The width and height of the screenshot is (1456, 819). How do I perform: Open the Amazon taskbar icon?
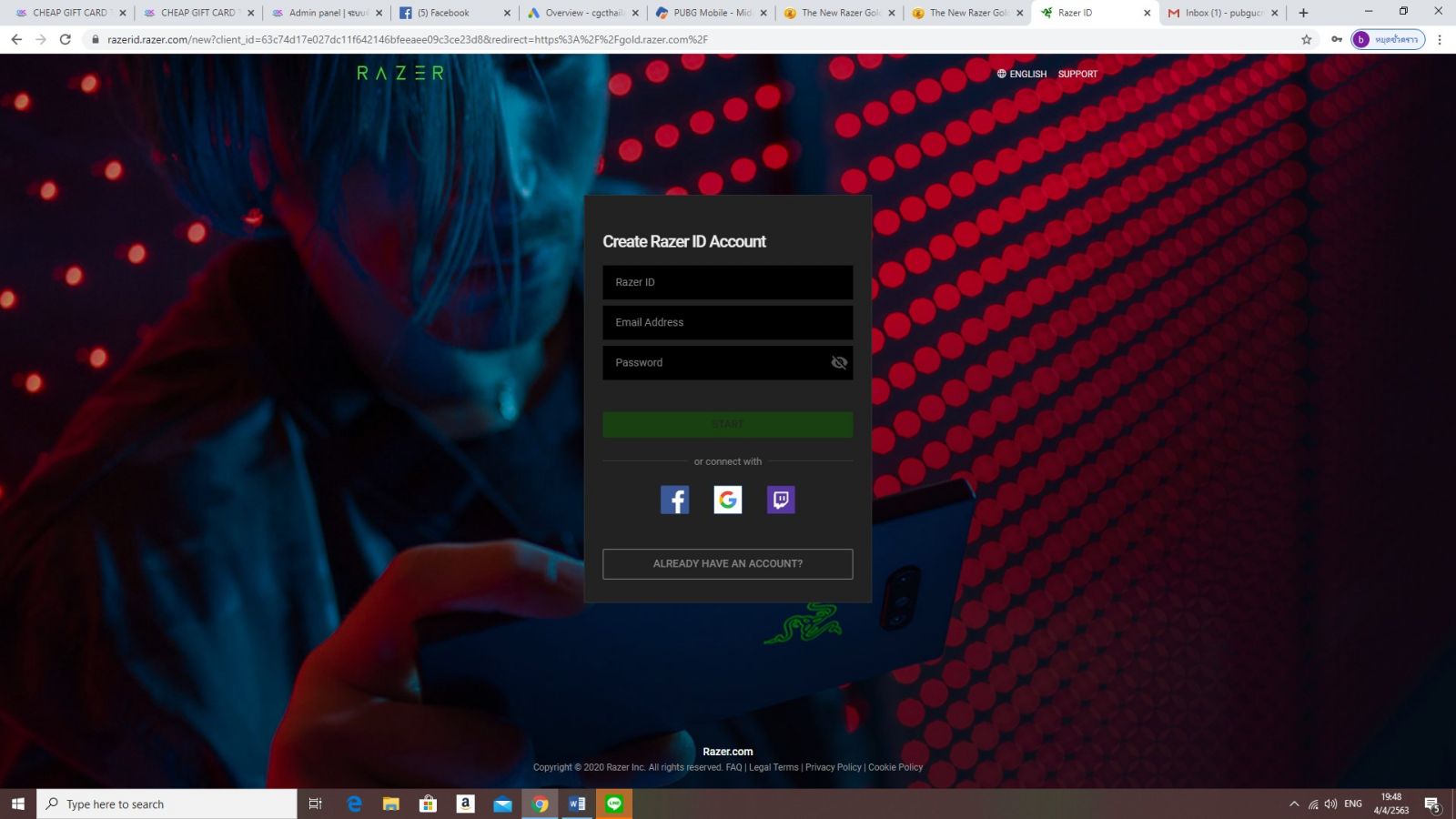pyautogui.click(x=465, y=804)
